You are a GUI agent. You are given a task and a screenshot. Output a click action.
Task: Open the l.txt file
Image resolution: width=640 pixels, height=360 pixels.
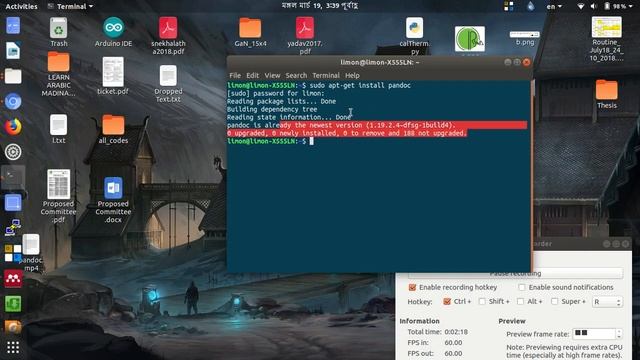click(x=58, y=129)
